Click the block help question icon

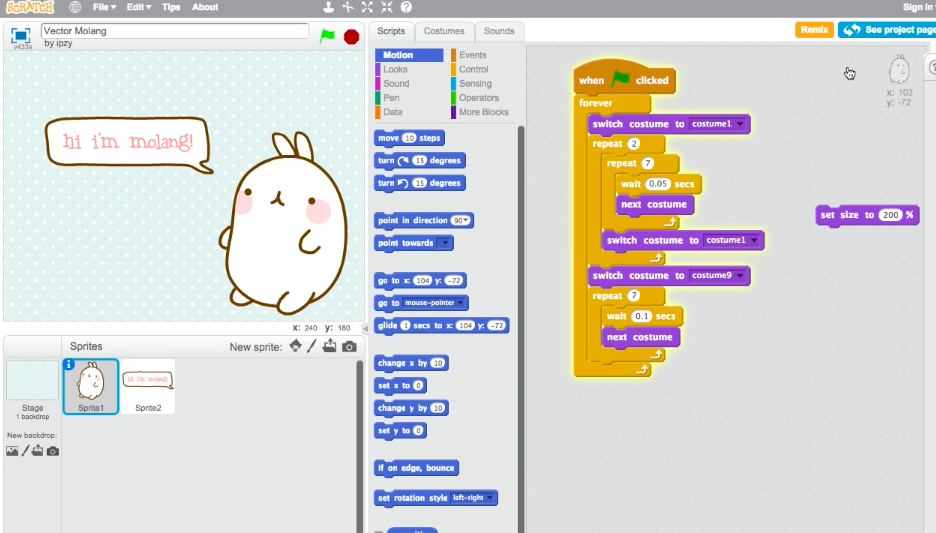click(x=407, y=7)
